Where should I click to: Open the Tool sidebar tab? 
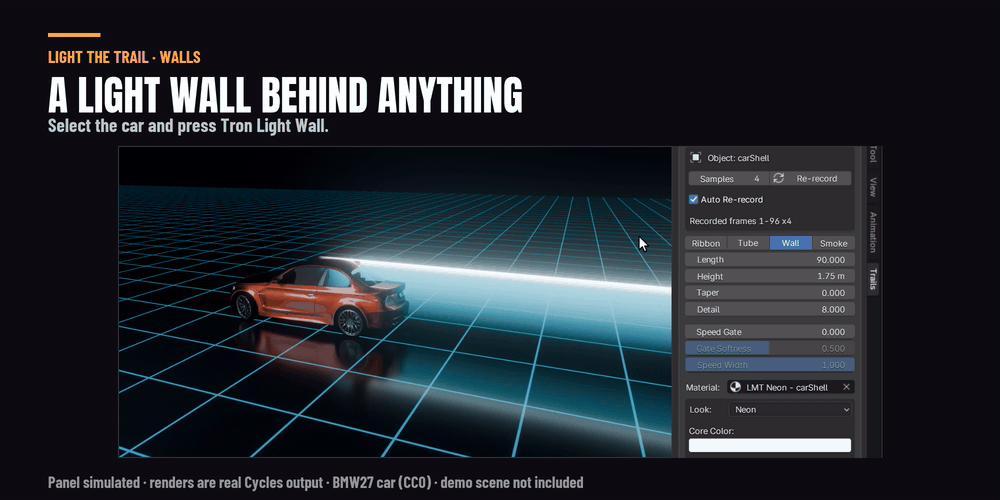pyautogui.click(x=873, y=154)
